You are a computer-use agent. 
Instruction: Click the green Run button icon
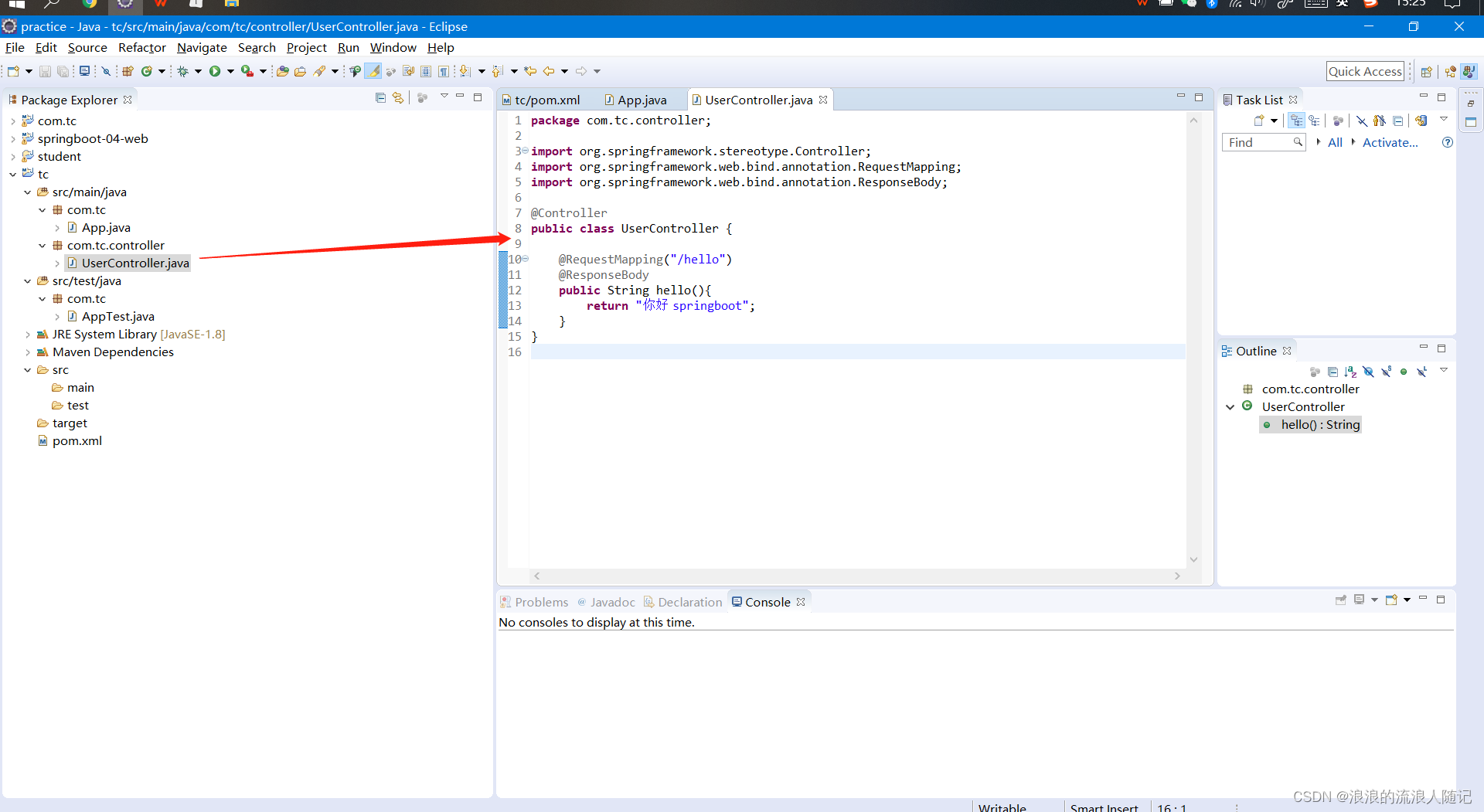pyautogui.click(x=215, y=71)
